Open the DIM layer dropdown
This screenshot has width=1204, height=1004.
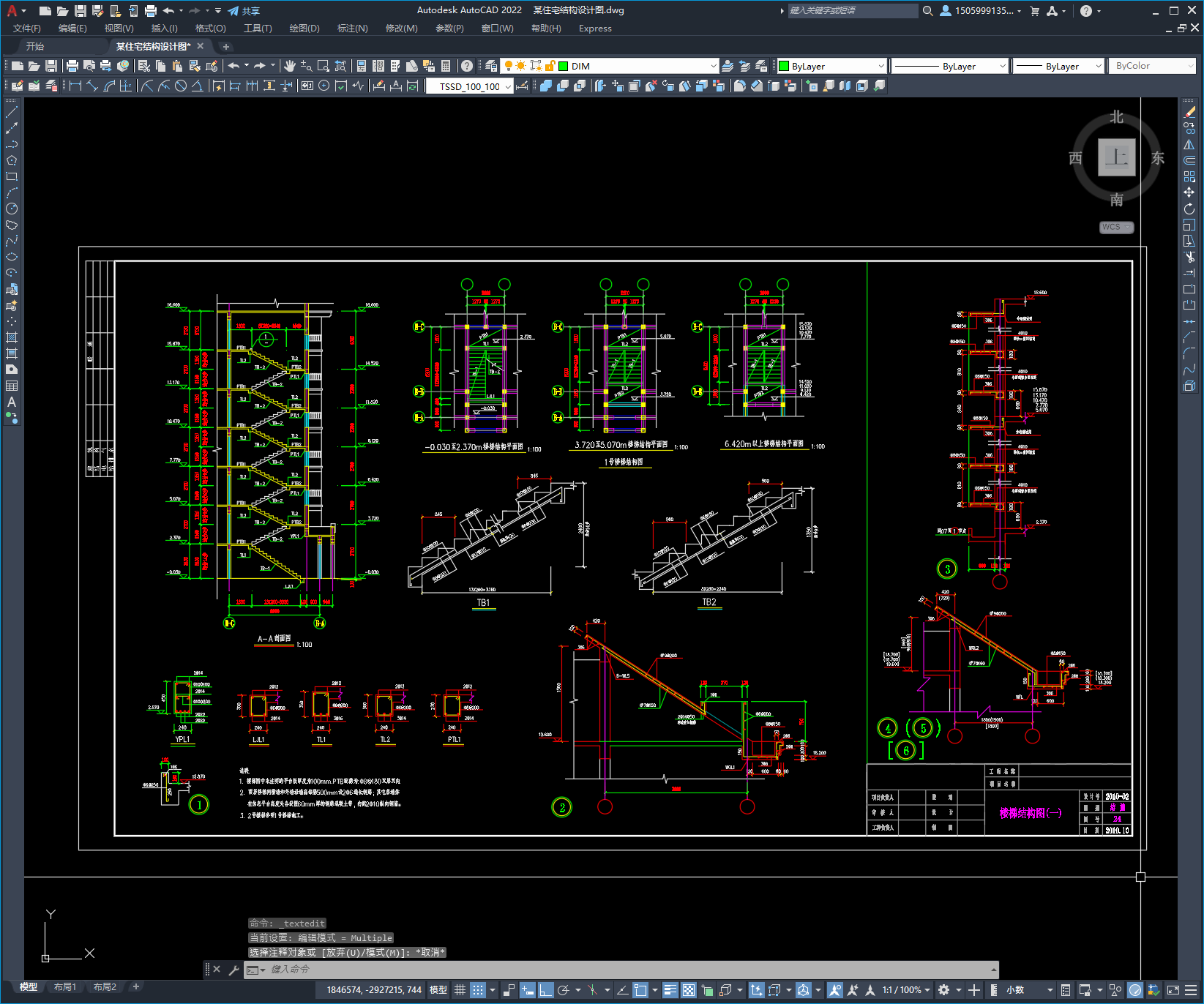click(x=714, y=66)
